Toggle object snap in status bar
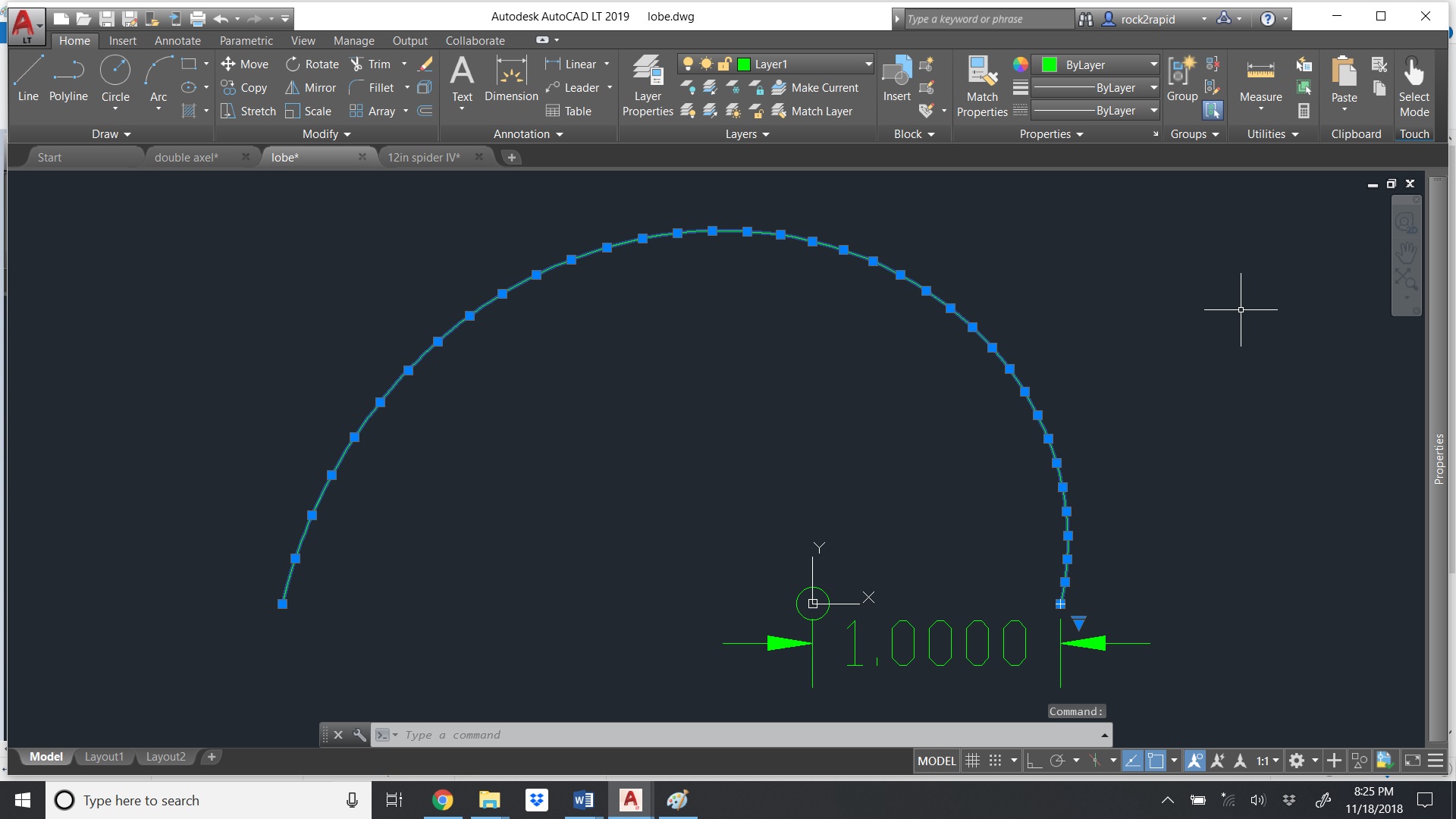This screenshot has height=819, width=1456. tap(1155, 761)
